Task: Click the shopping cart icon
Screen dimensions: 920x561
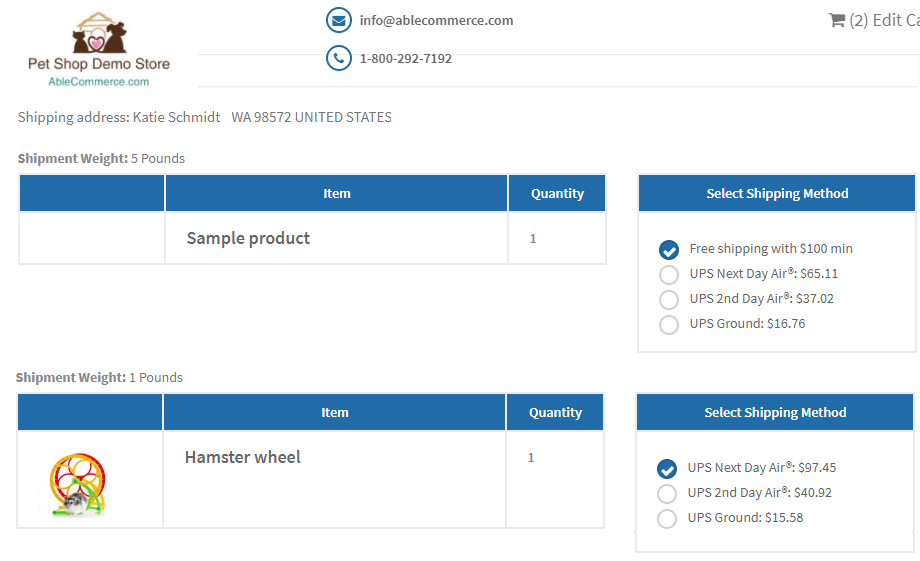Action: point(836,21)
